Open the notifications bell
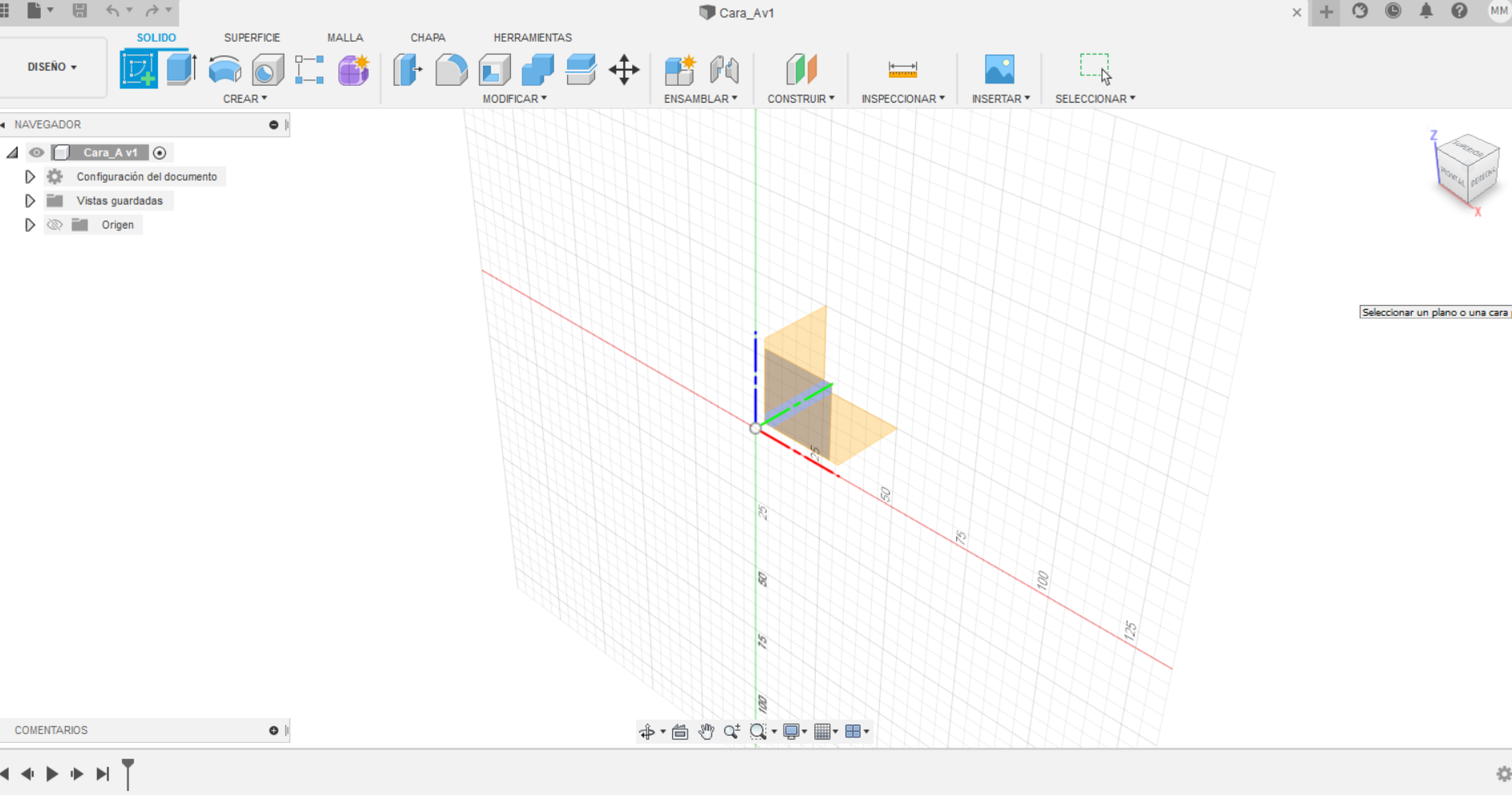1512x795 pixels. point(1426,11)
